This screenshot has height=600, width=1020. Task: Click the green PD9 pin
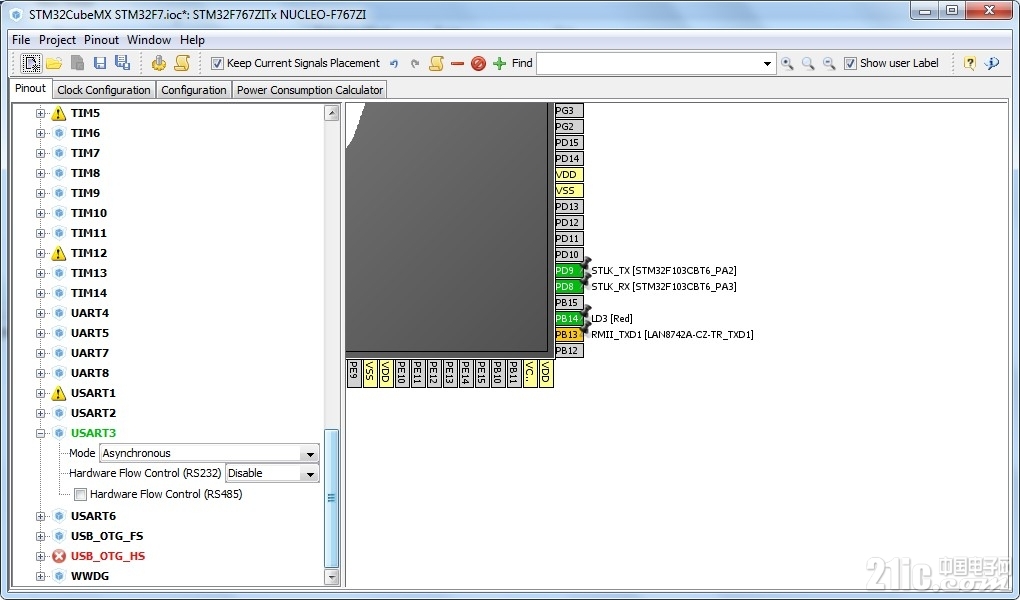[x=567, y=271]
